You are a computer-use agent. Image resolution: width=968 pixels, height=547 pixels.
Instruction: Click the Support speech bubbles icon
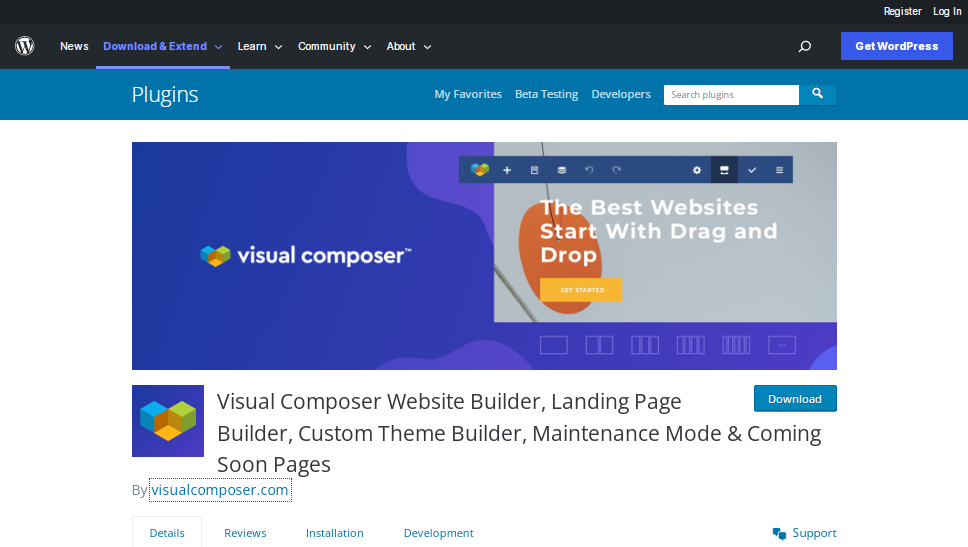pyautogui.click(x=779, y=533)
